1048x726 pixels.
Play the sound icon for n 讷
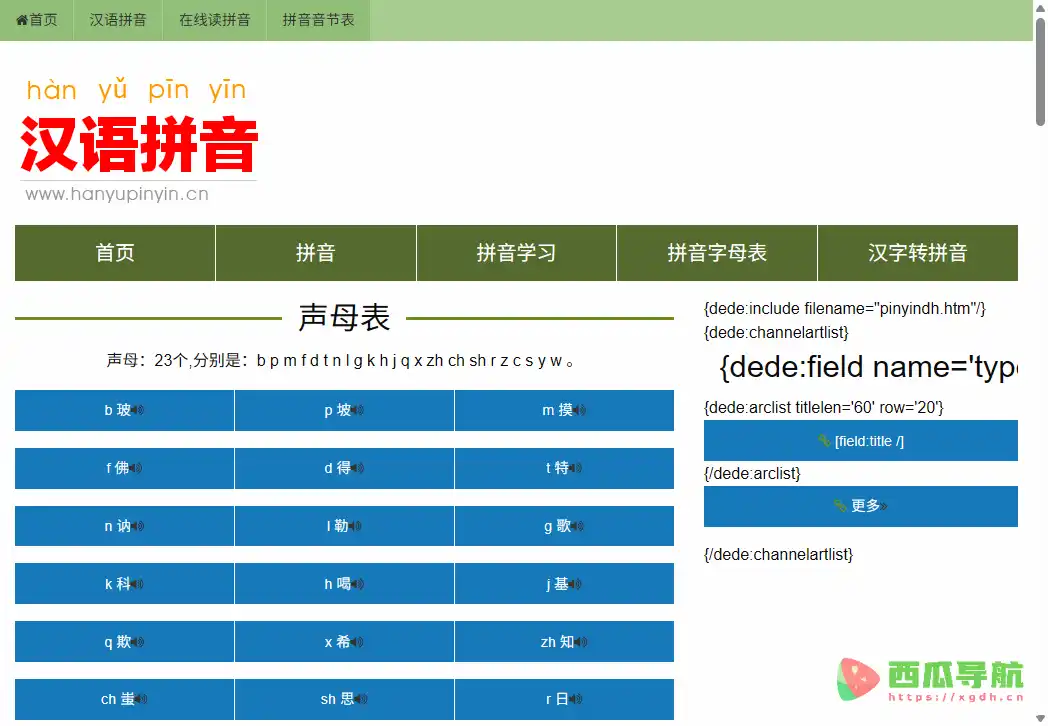click(x=138, y=526)
